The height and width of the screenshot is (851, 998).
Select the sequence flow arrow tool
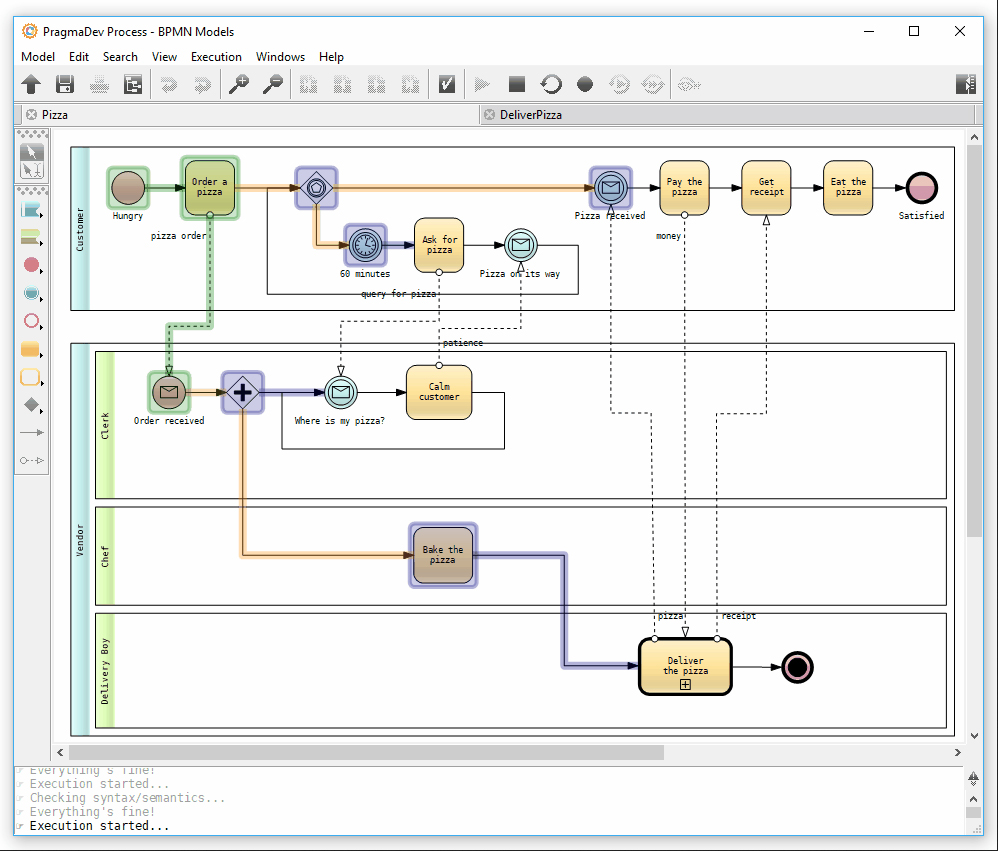[32, 433]
